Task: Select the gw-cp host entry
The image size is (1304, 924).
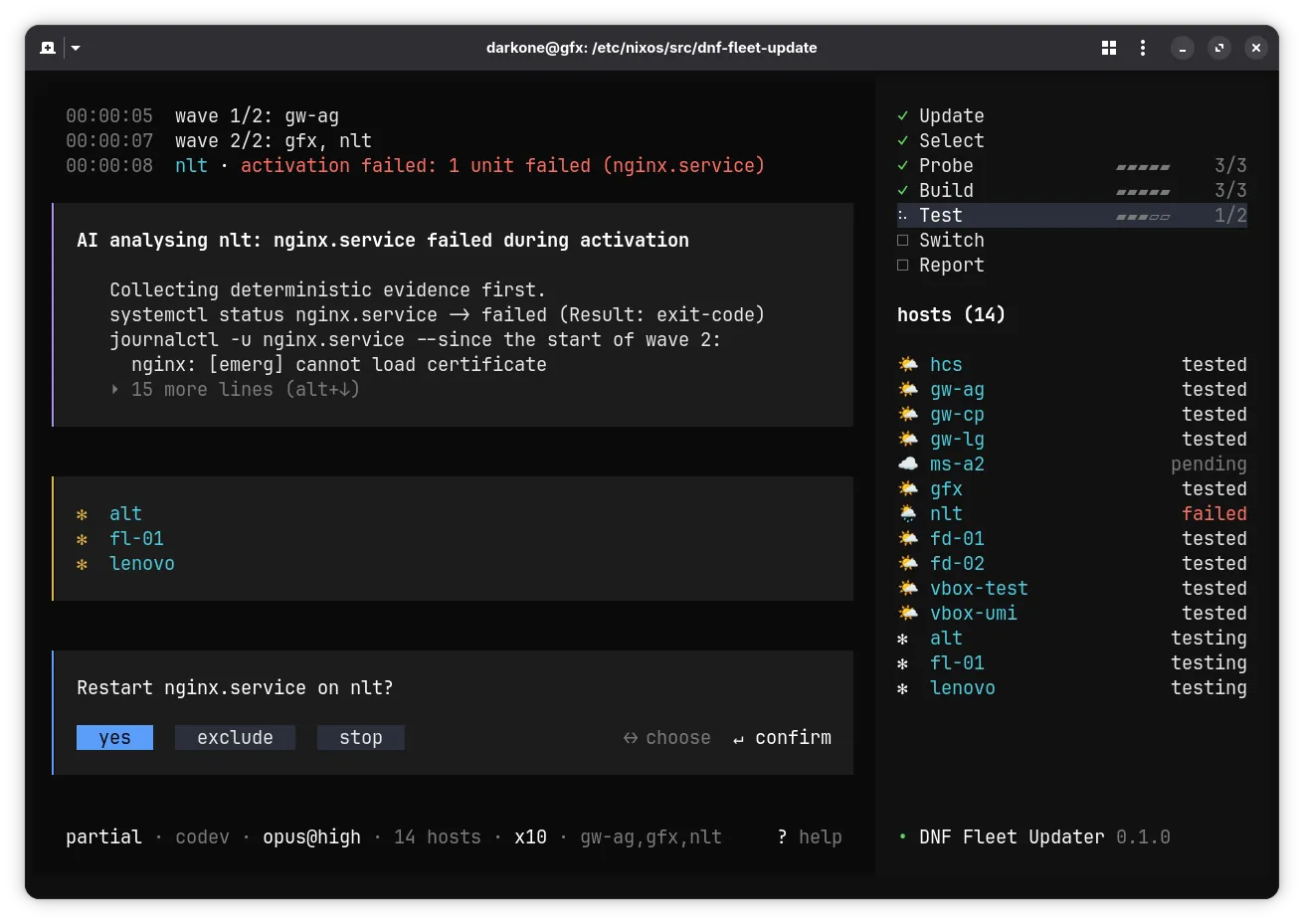Action: coord(1071,415)
